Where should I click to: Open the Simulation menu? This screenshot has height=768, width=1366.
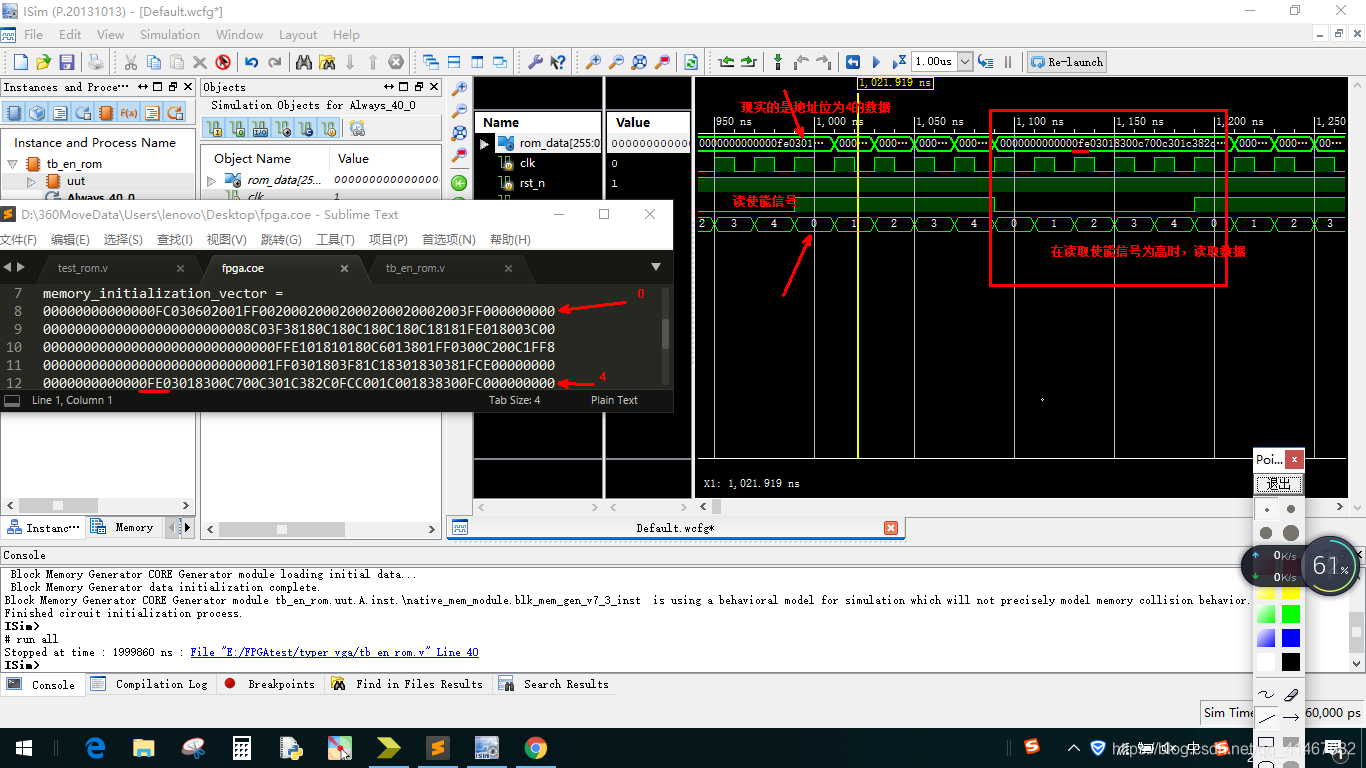tap(169, 34)
